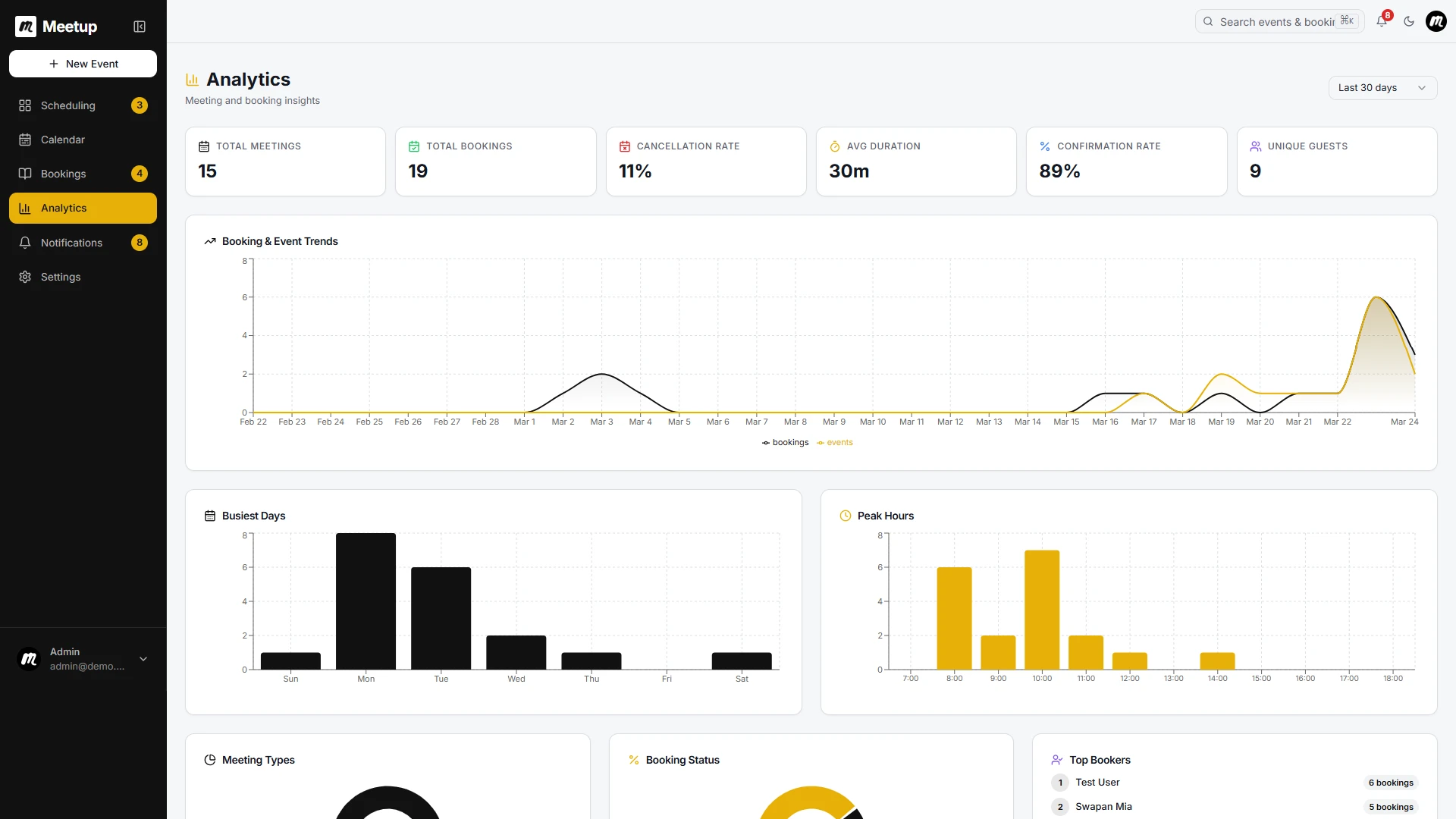
Task: Click the Meeting and booking insights subtitle
Action: coord(253,101)
